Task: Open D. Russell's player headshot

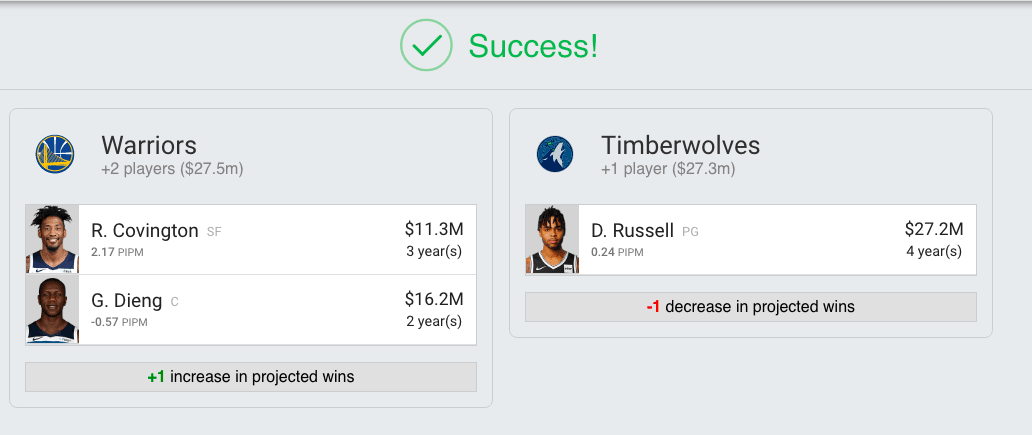Action: [x=552, y=240]
